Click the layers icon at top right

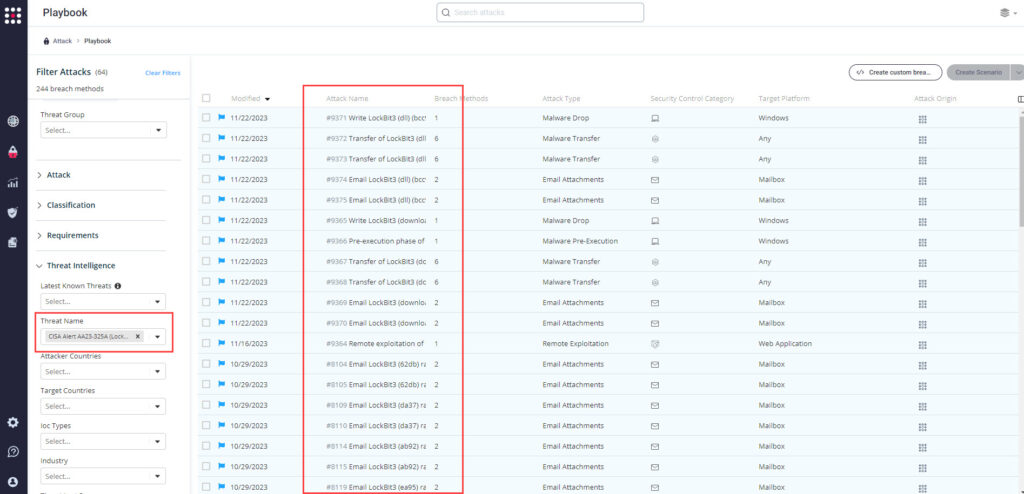(1004, 13)
